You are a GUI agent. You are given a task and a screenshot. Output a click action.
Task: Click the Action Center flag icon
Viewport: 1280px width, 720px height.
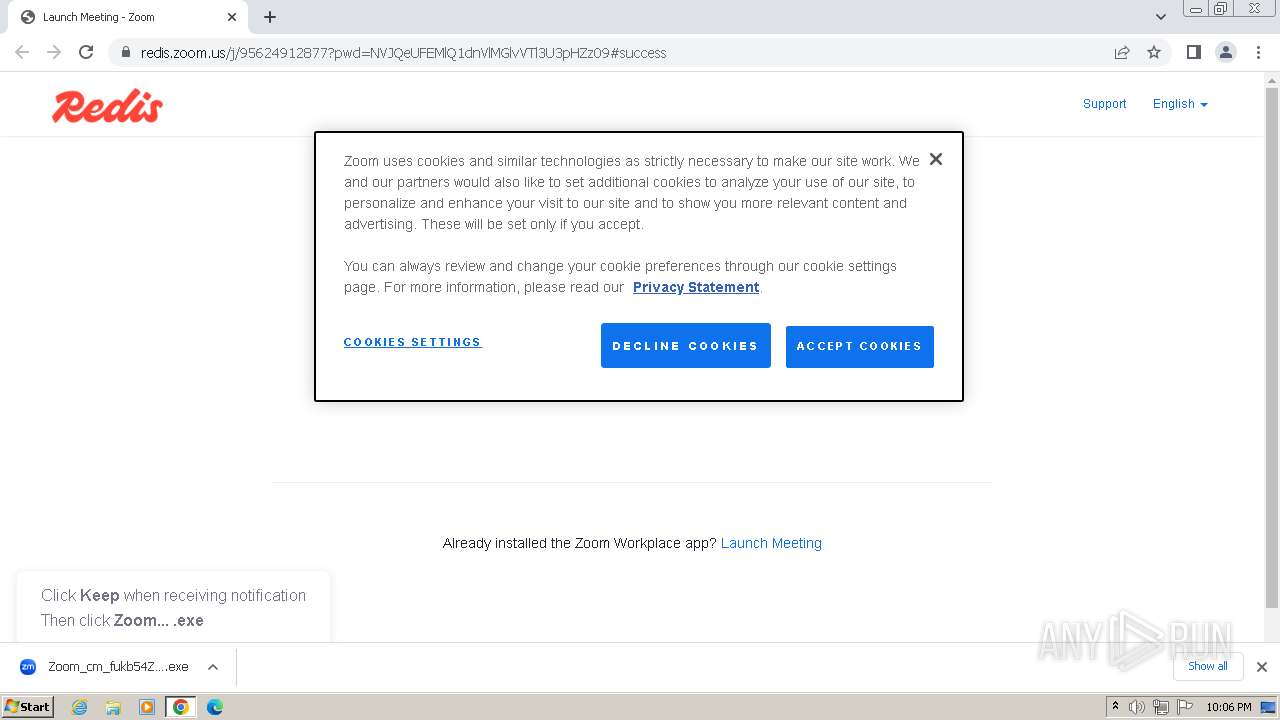pos(1184,707)
